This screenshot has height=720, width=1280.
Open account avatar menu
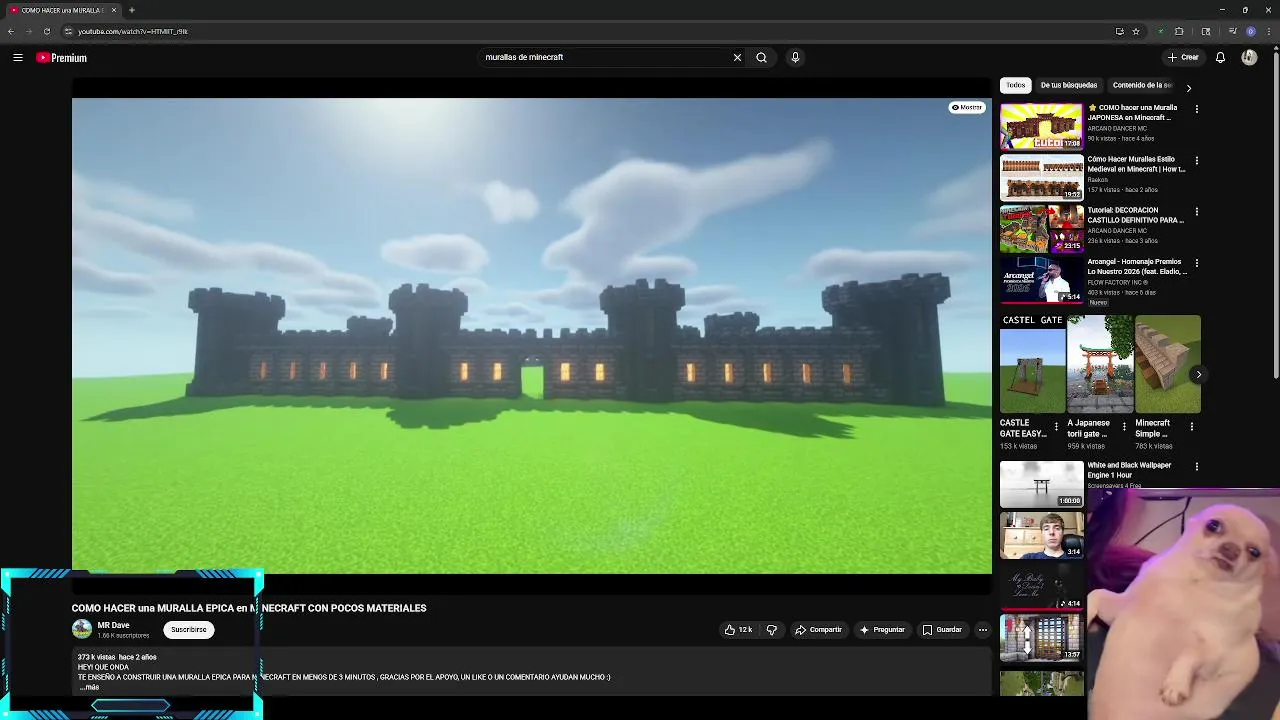pyautogui.click(x=1249, y=58)
